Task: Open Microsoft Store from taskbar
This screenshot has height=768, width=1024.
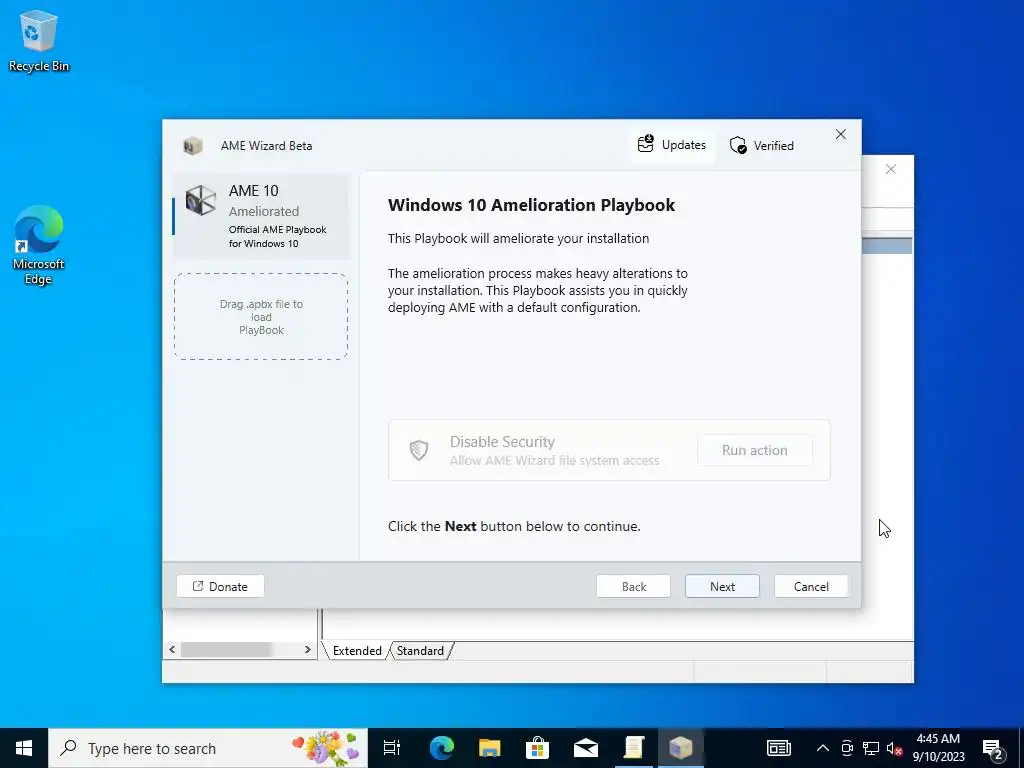Action: (x=537, y=748)
